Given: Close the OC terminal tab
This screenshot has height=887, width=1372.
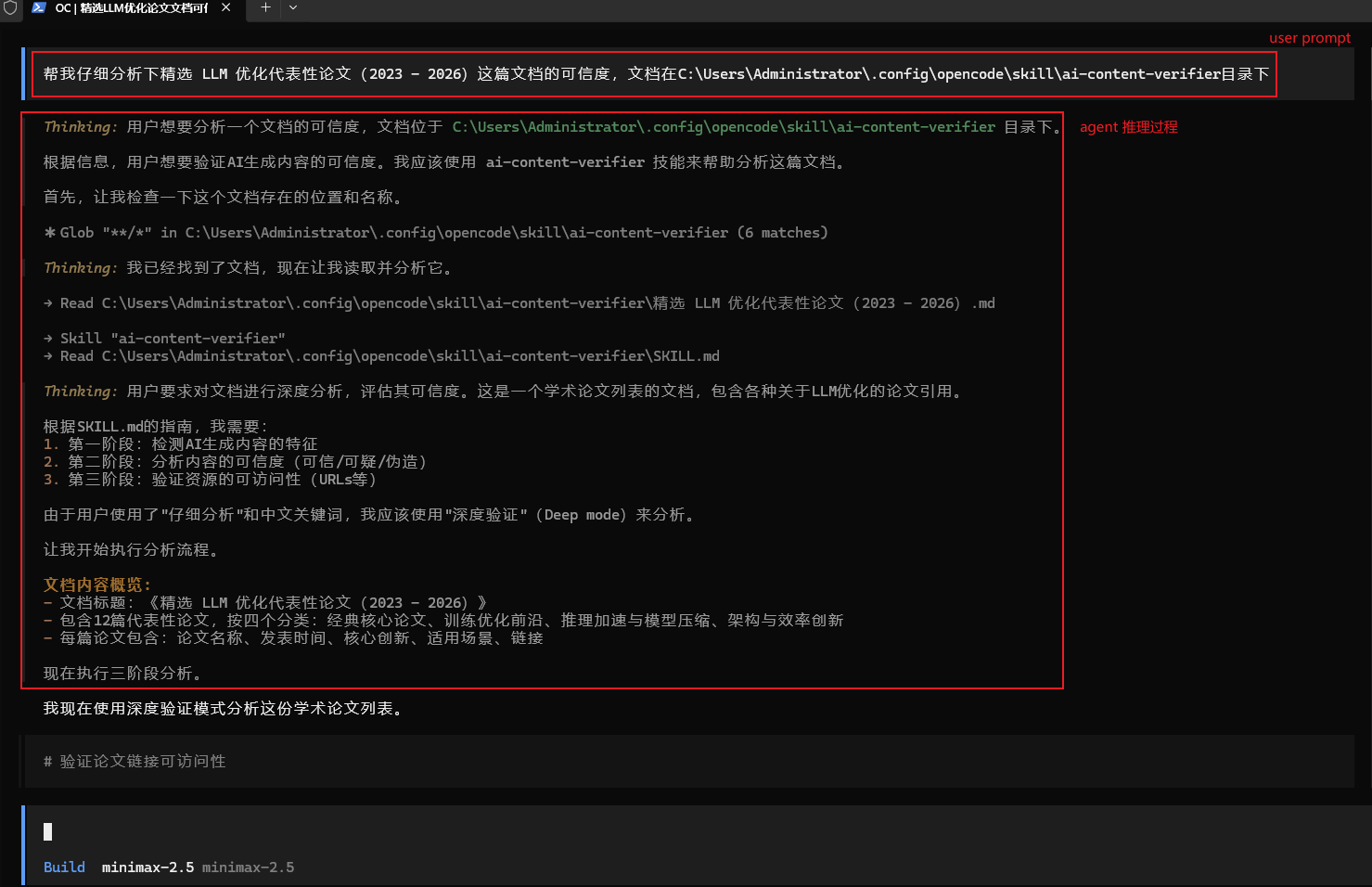Looking at the screenshot, I should (x=226, y=7).
